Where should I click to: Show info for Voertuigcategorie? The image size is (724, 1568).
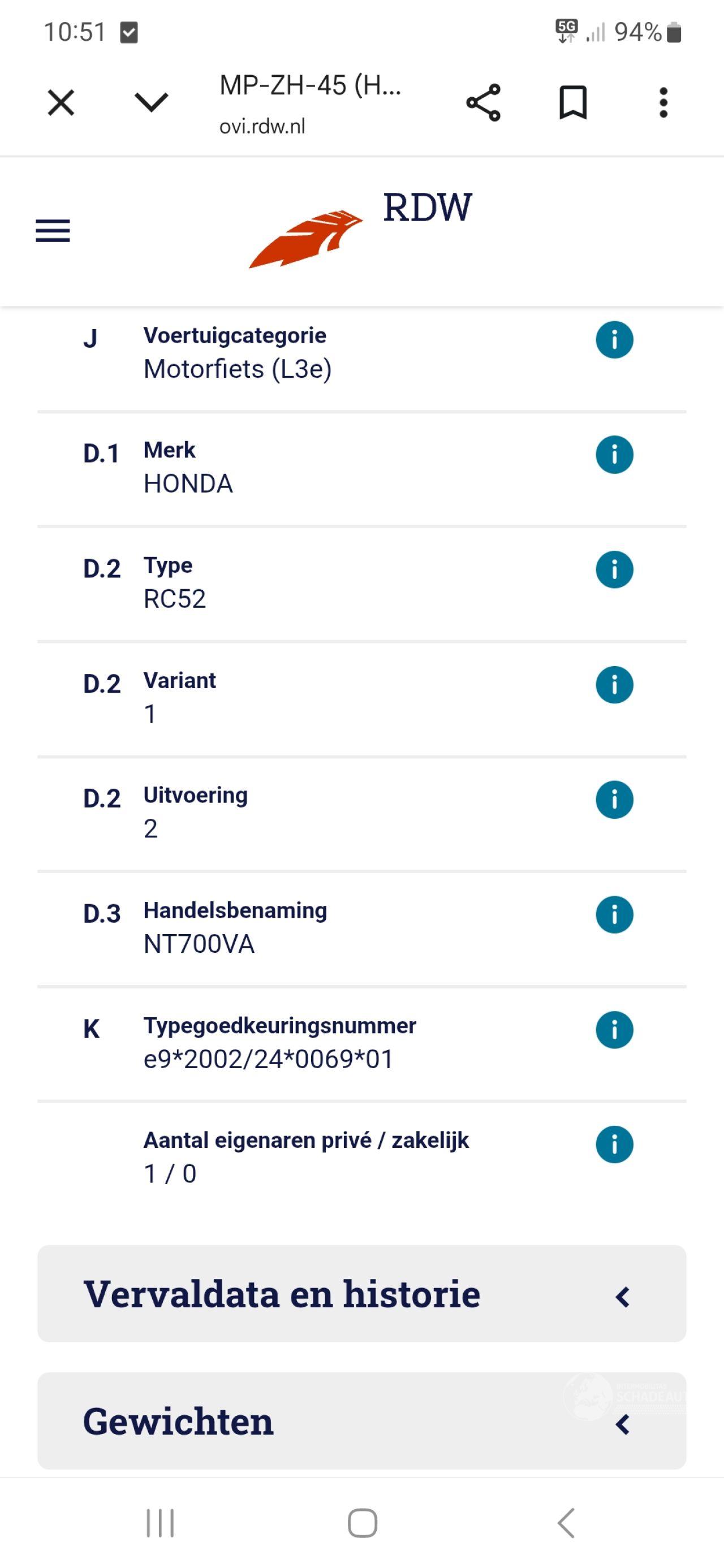(614, 340)
